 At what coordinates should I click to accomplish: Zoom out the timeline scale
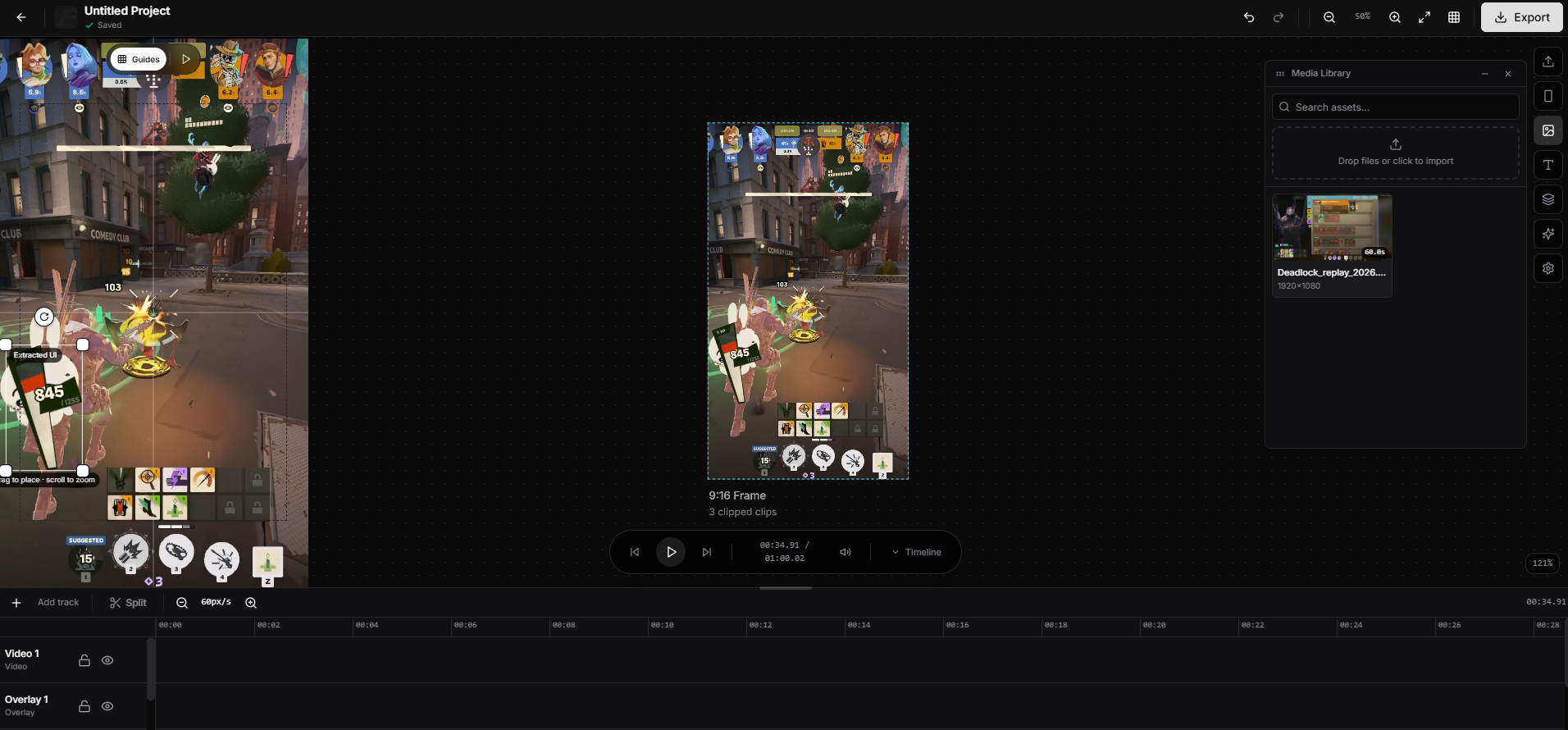click(182, 603)
